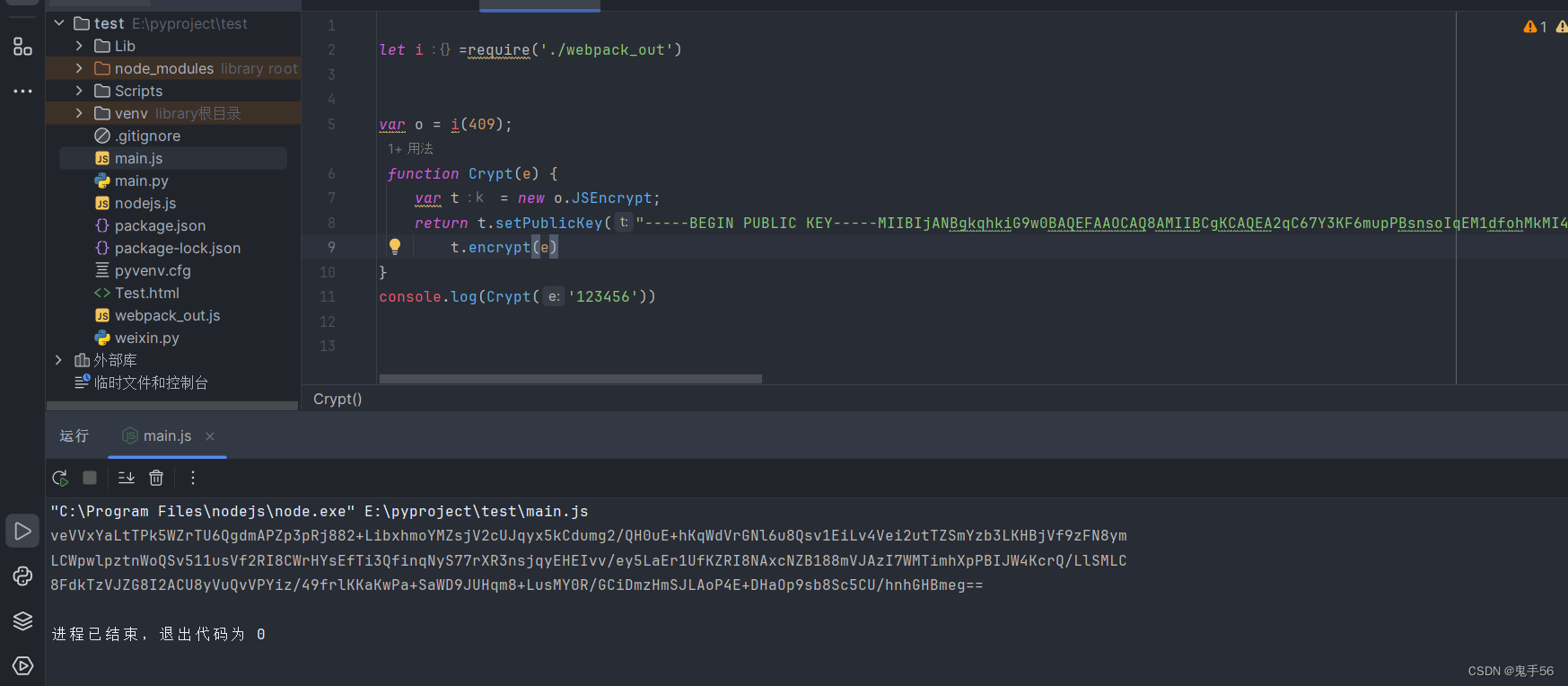The image size is (1568, 686).
Task: Expand the Lib folder
Action: pyautogui.click(x=79, y=46)
